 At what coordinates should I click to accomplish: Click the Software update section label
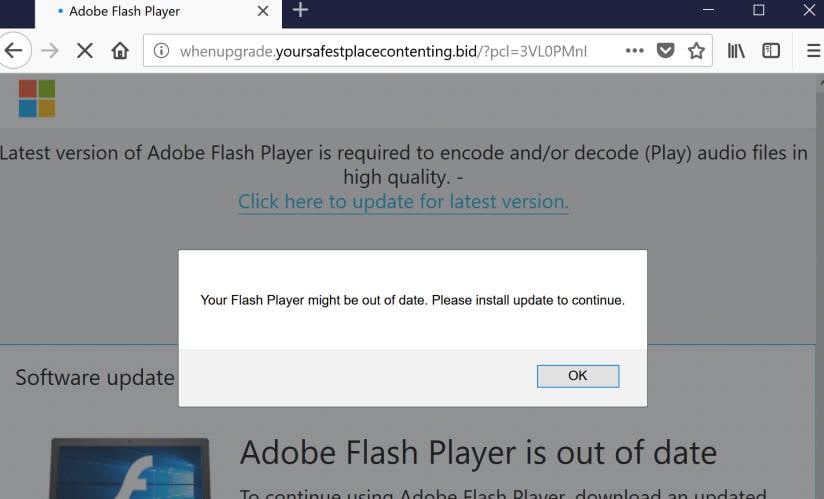tap(95, 378)
